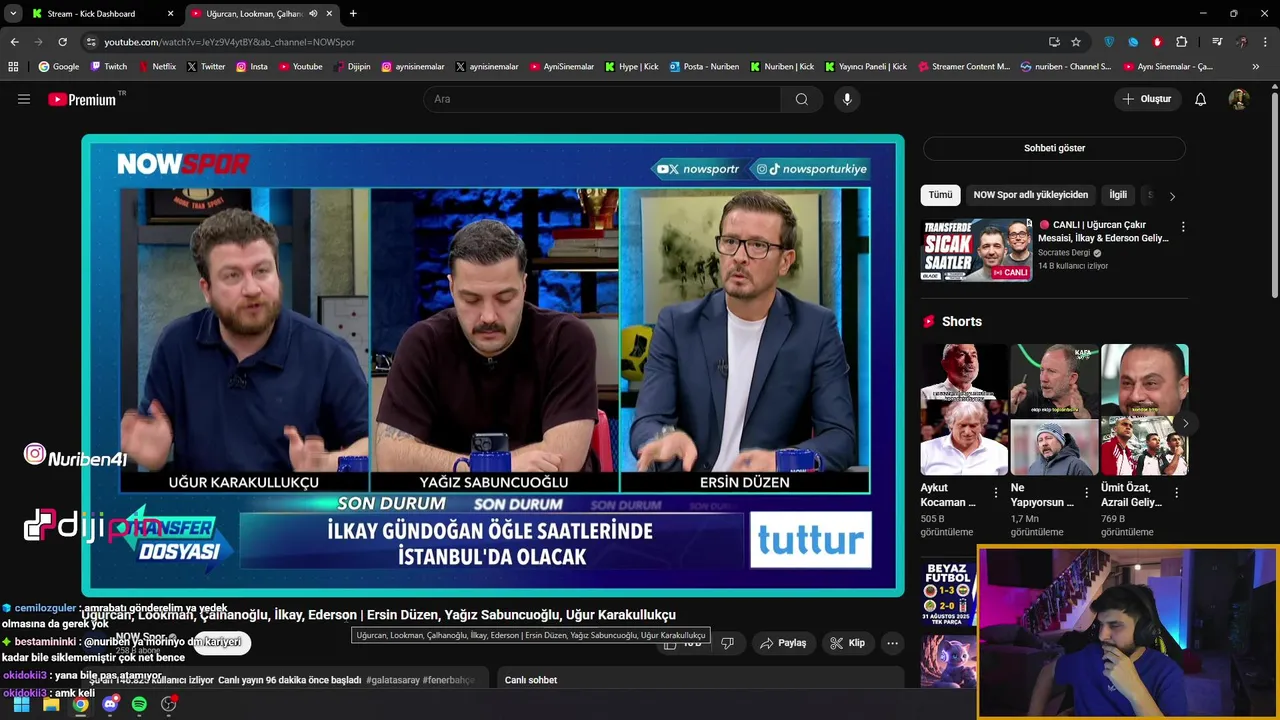Show next Shorts with the right arrow
This screenshot has height=720, width=1280.
click(x=1185, y=424)
